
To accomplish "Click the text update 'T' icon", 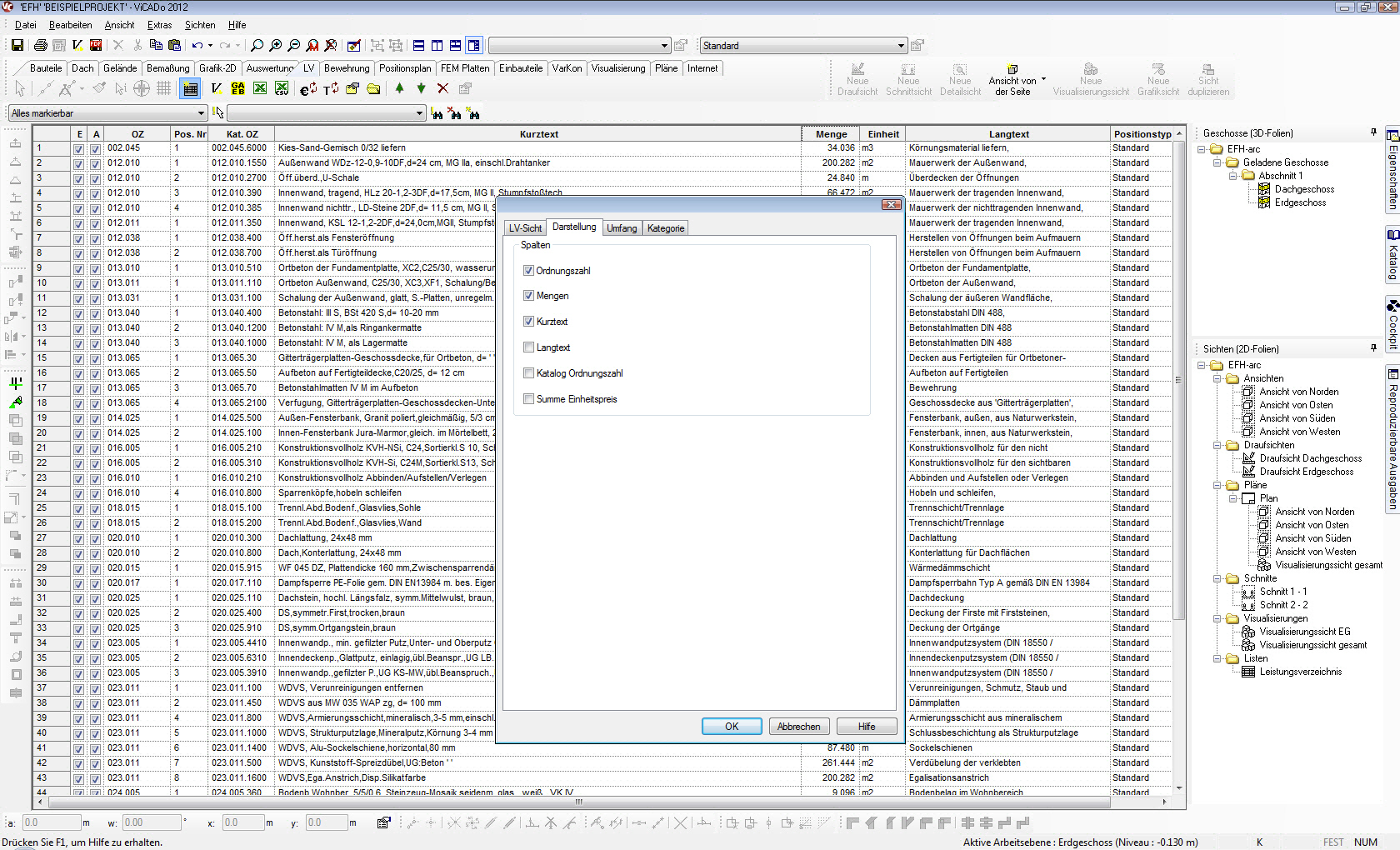I will point(331,88).
